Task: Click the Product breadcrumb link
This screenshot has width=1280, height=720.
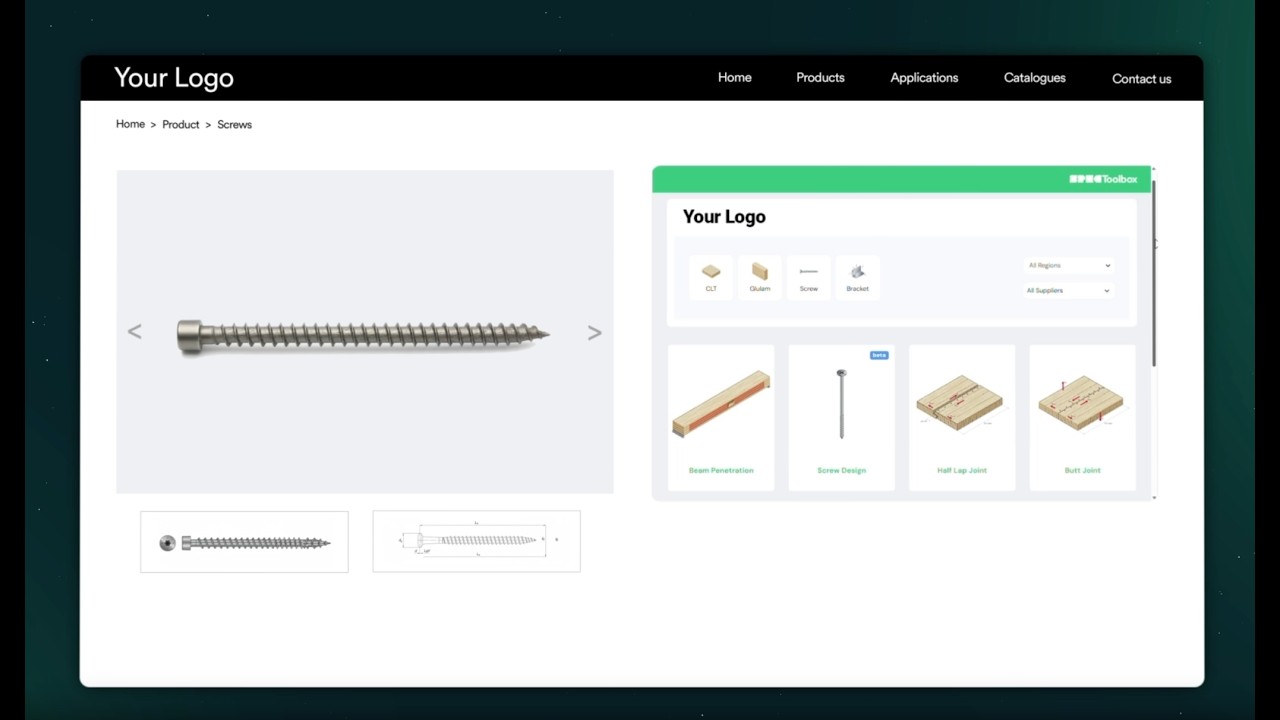Action: point(181,125)
